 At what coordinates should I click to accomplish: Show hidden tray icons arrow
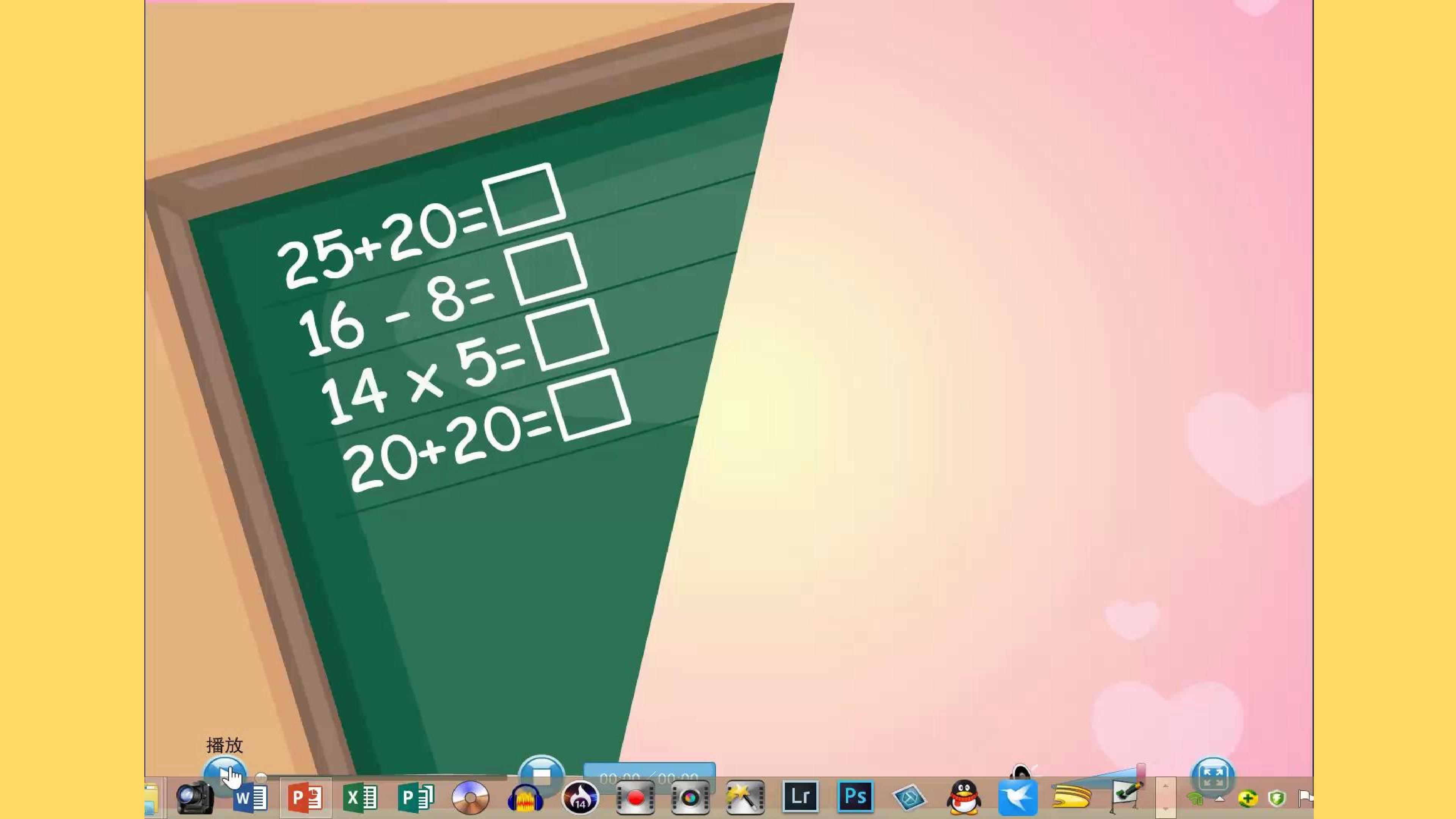pyautogui.click(x=1220, y=799)
